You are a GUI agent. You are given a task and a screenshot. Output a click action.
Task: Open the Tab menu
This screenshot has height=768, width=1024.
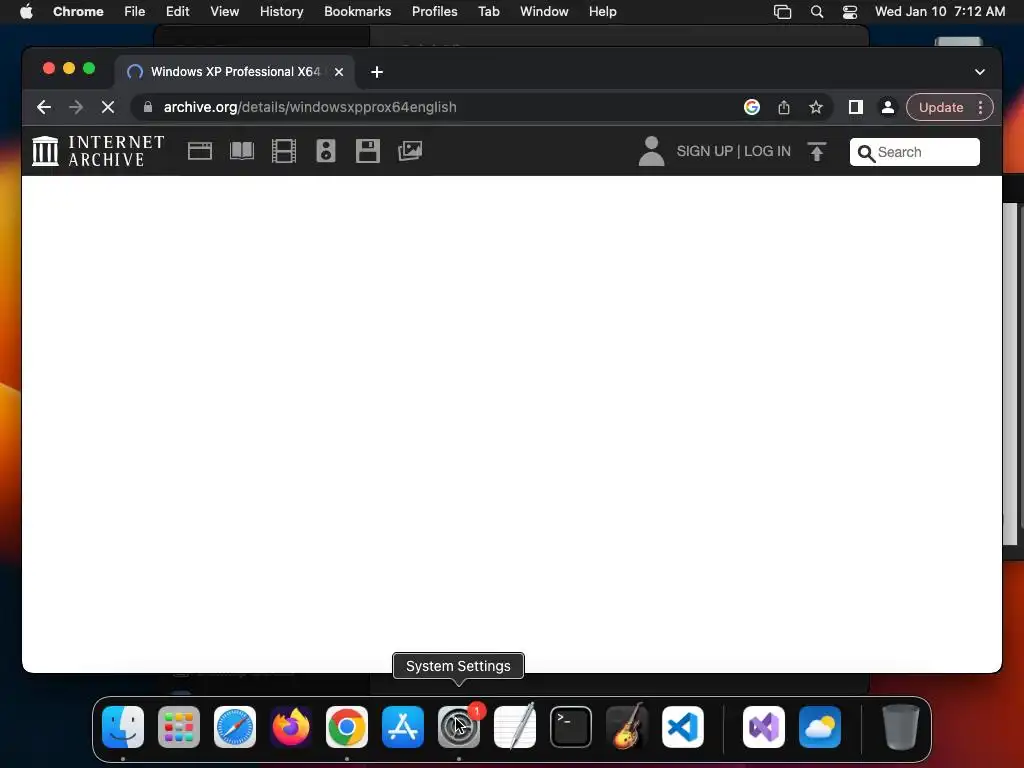tap(489, 12)
